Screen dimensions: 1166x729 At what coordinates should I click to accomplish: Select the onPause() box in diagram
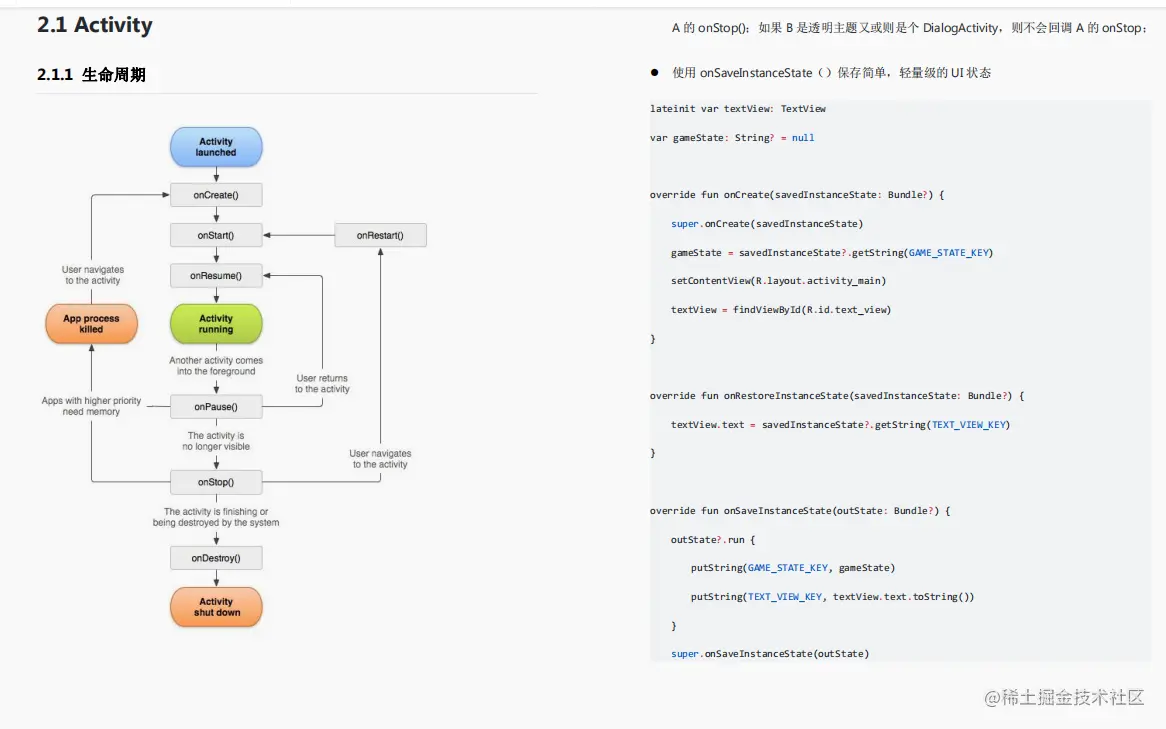point(216,407)
